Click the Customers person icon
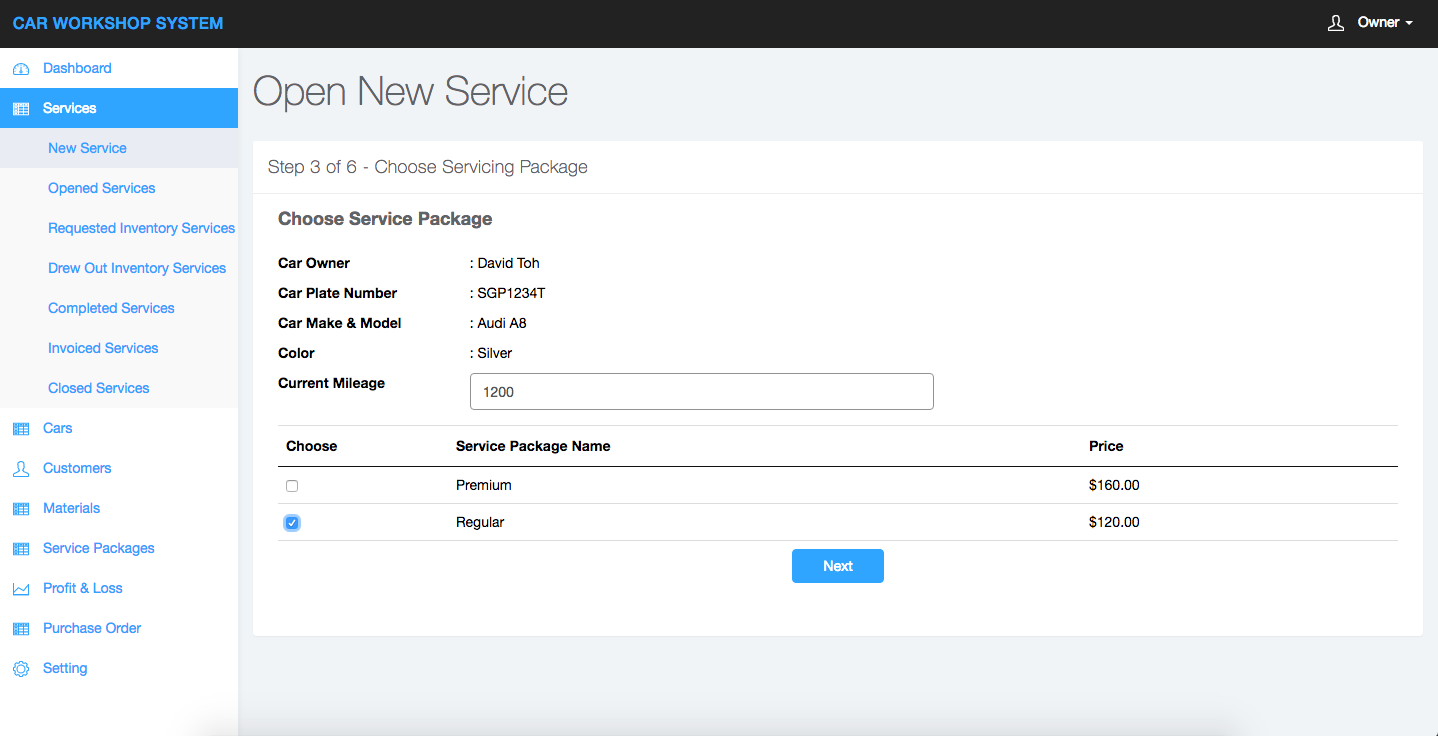Screen dimensions: 1438x736 point(21,469)
